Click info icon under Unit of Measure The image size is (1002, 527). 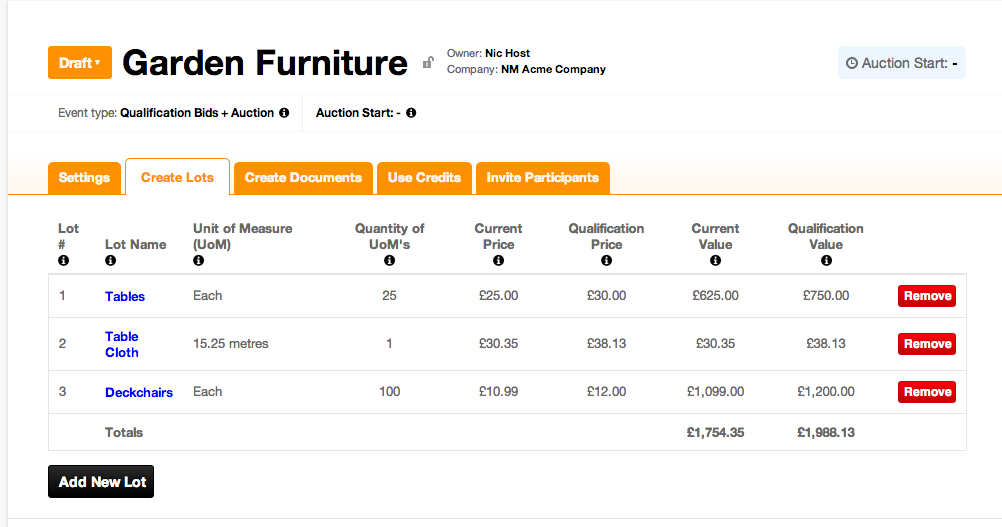[x=198, y=261]
